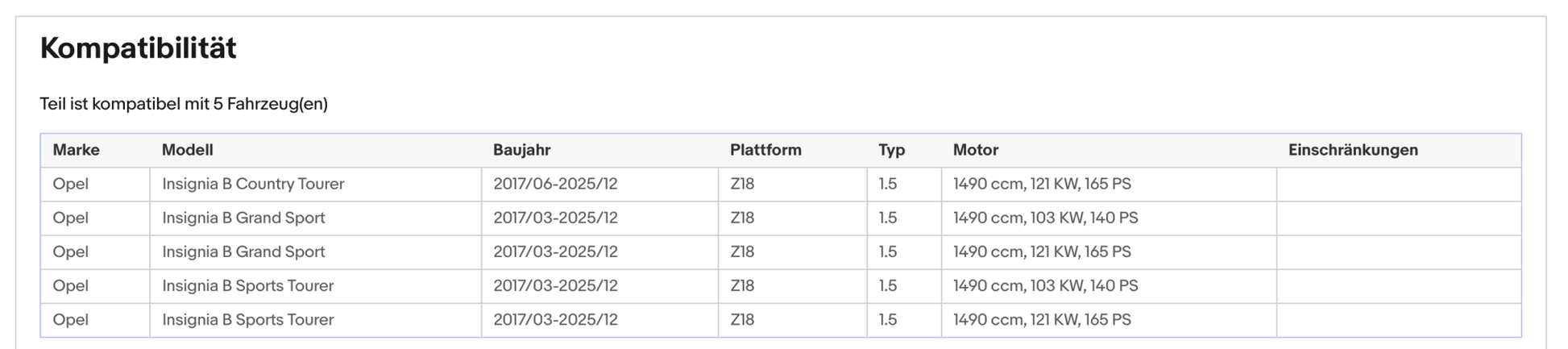
Task: Click first Grand Sport 103 KW, 140 PS motor cell
Action: (1109, 218)
